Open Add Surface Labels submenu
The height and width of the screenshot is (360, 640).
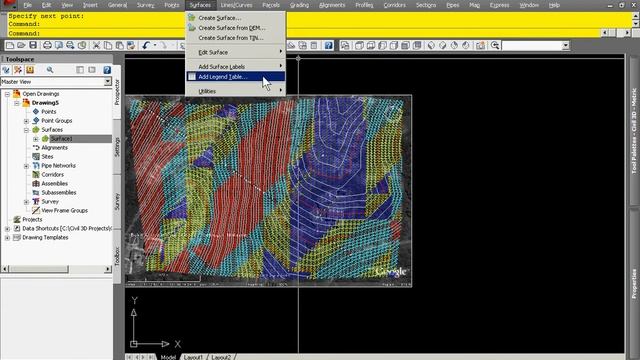click(236, 66)
